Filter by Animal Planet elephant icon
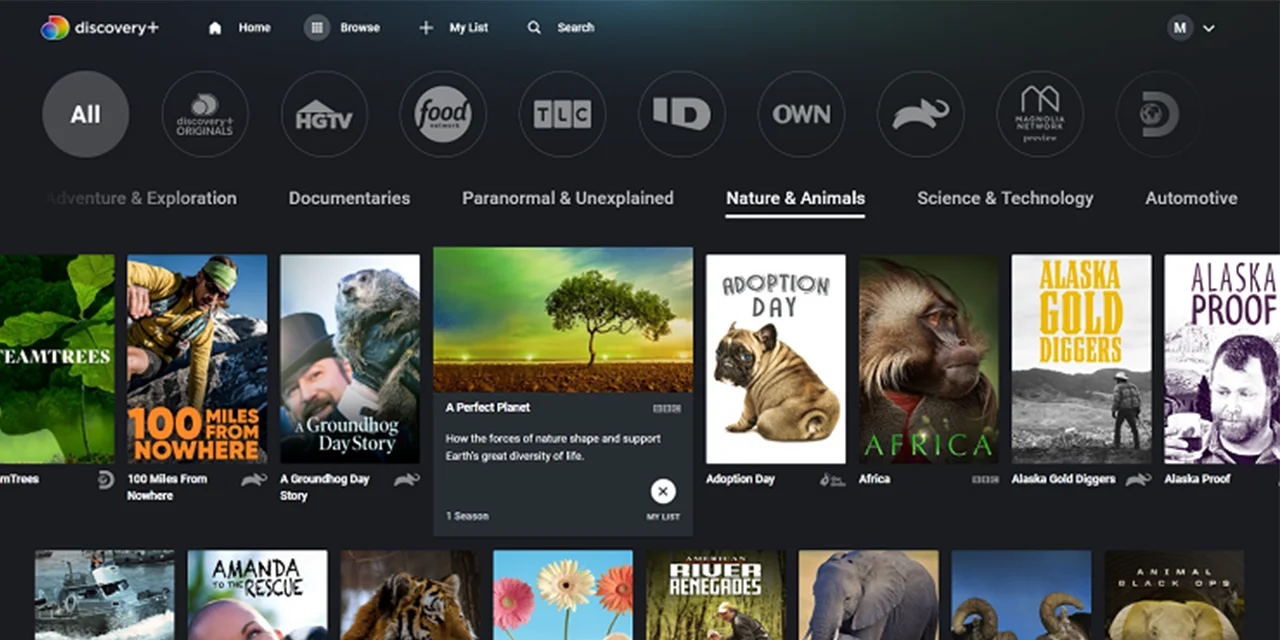Image resolution: width=1280 pixels, height=640 pixels. coord(921,114)
